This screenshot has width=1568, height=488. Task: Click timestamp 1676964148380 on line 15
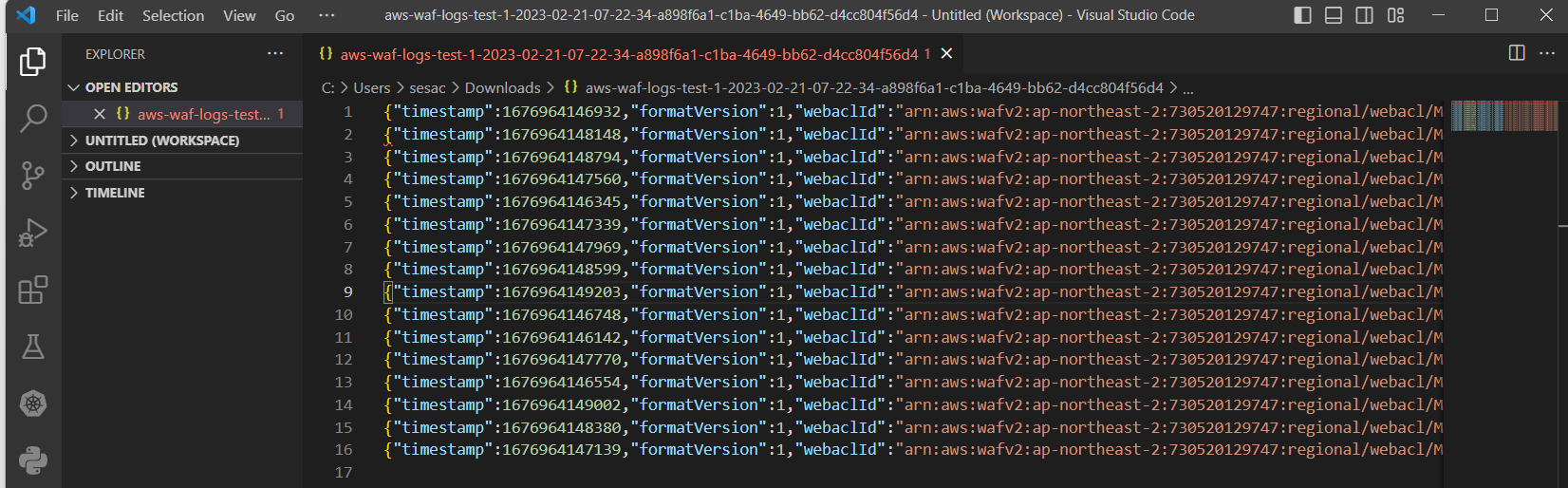[x=562, y=427]
